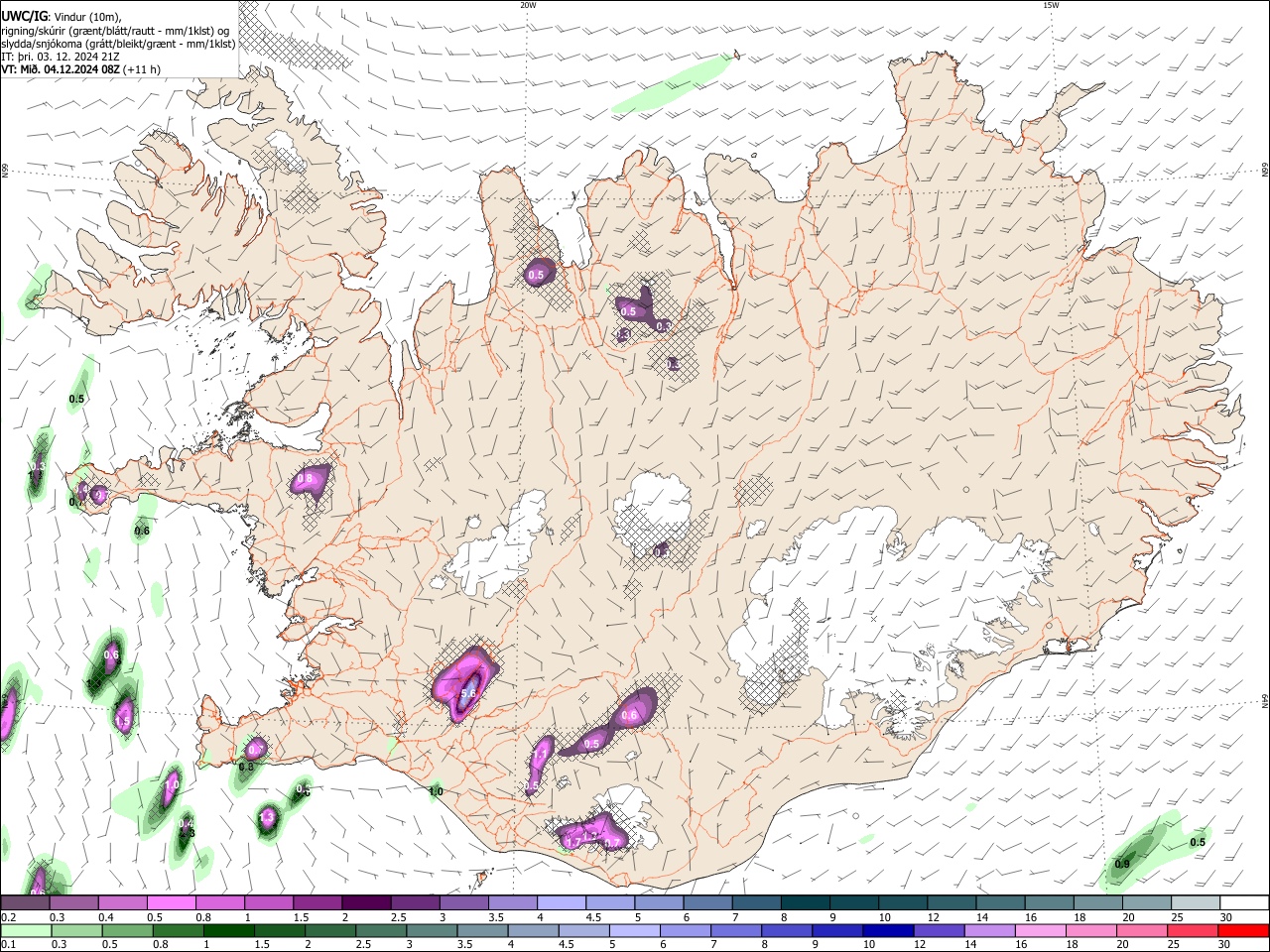
Task: Select the dusky mauve 0.2–0.3 snow swatch
Action: [24, 903]
